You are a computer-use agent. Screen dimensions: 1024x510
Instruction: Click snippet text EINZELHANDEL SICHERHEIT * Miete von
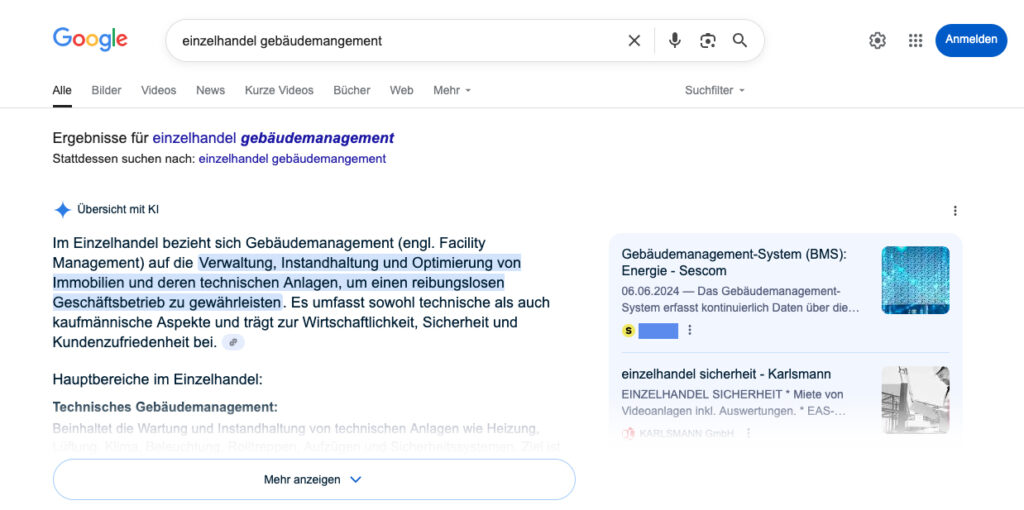tap(732, 394)
